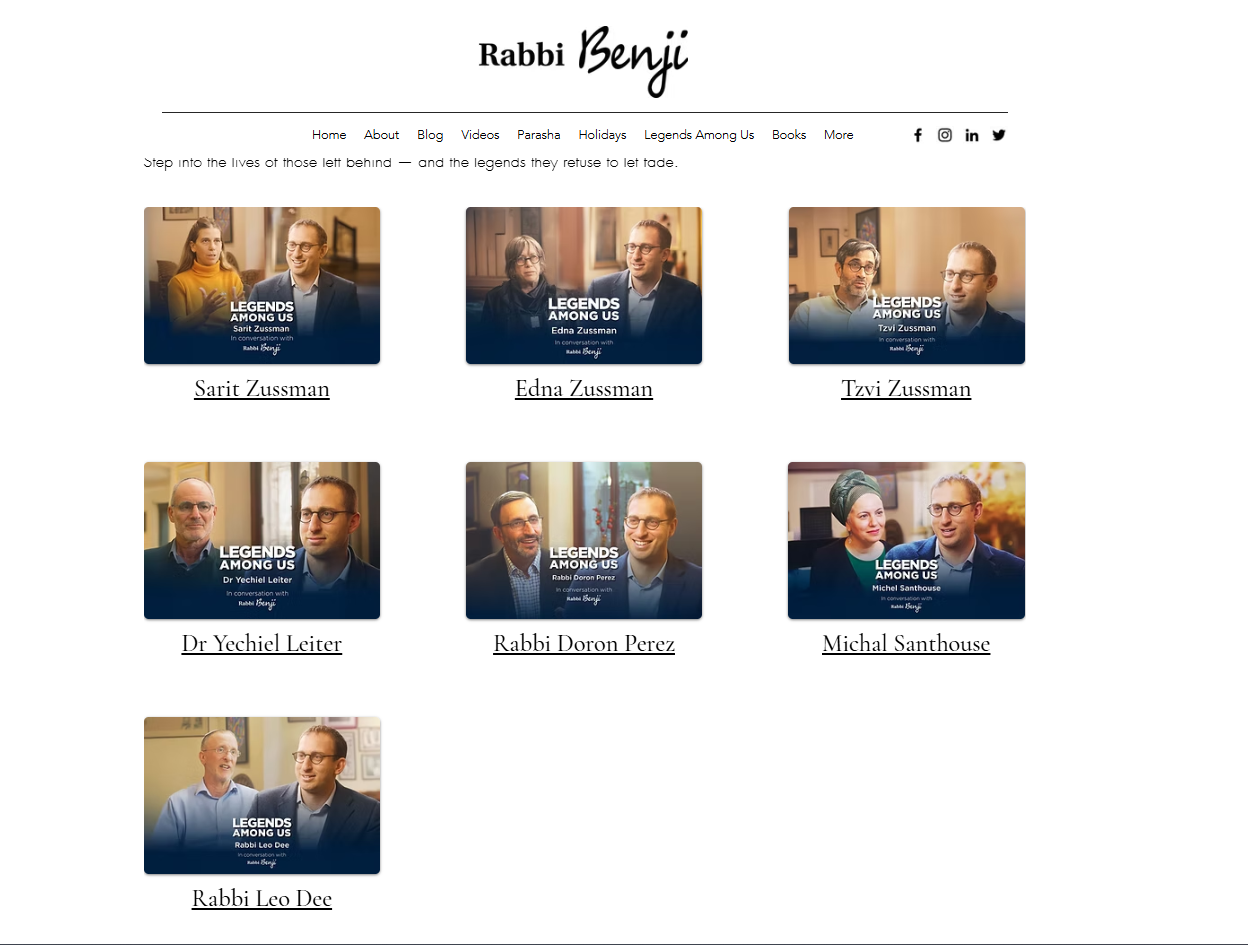Go to the Home menu item
The width and height of the screenshot is (1248, 945).
[x=329, y=135]
